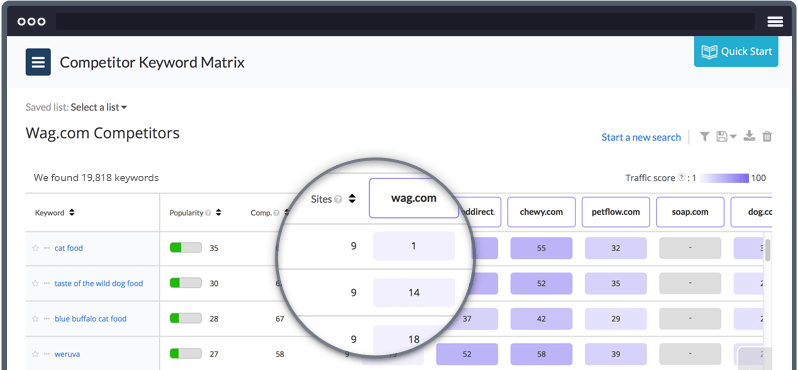Click the popularity bar for weruva
Screen dimensions: 798x370
[x=186, y=354]
